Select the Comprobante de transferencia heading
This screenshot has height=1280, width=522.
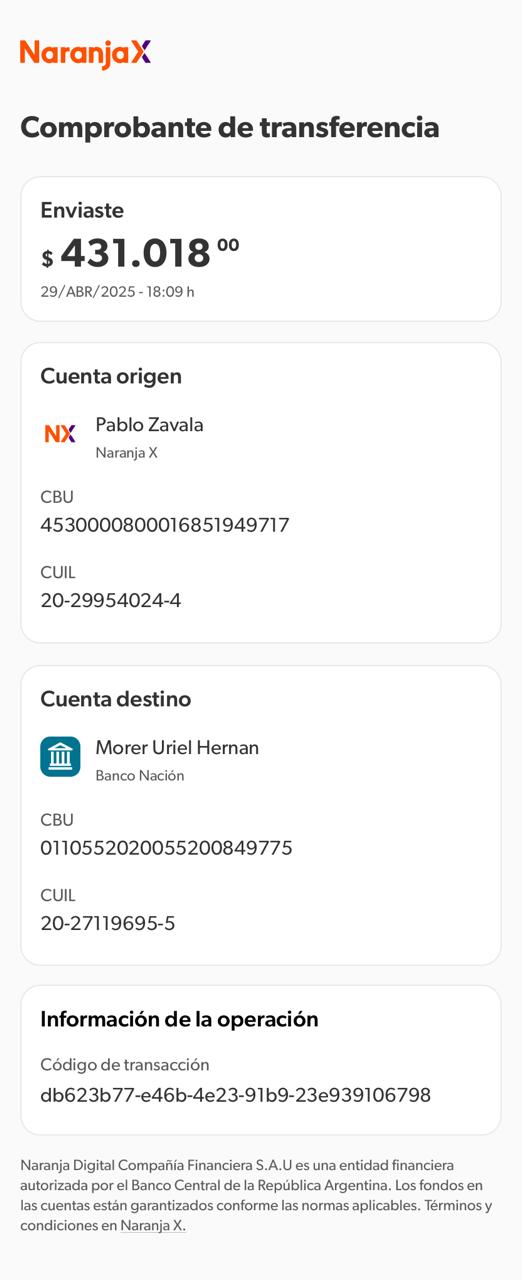tap(230, 127)
